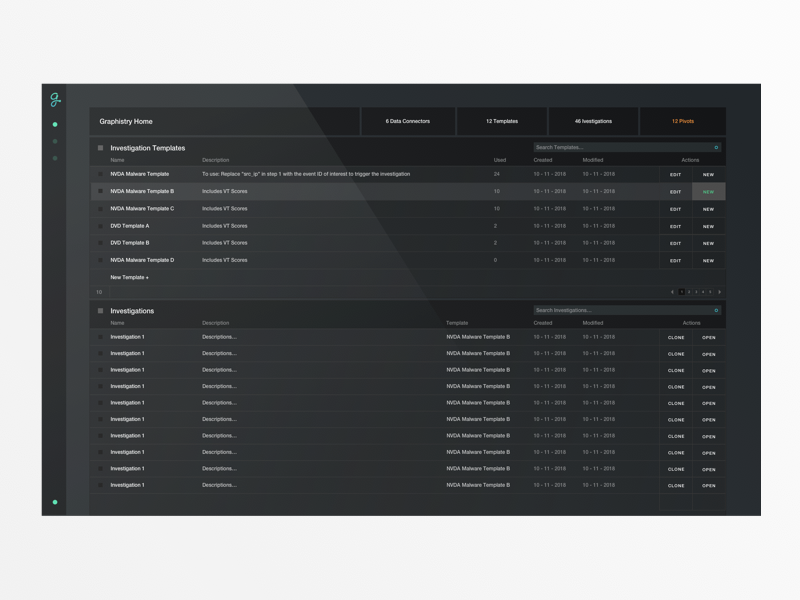Open the 12 Pivots tab
Screen dimensions: 800x600
(x=684, y=120)
